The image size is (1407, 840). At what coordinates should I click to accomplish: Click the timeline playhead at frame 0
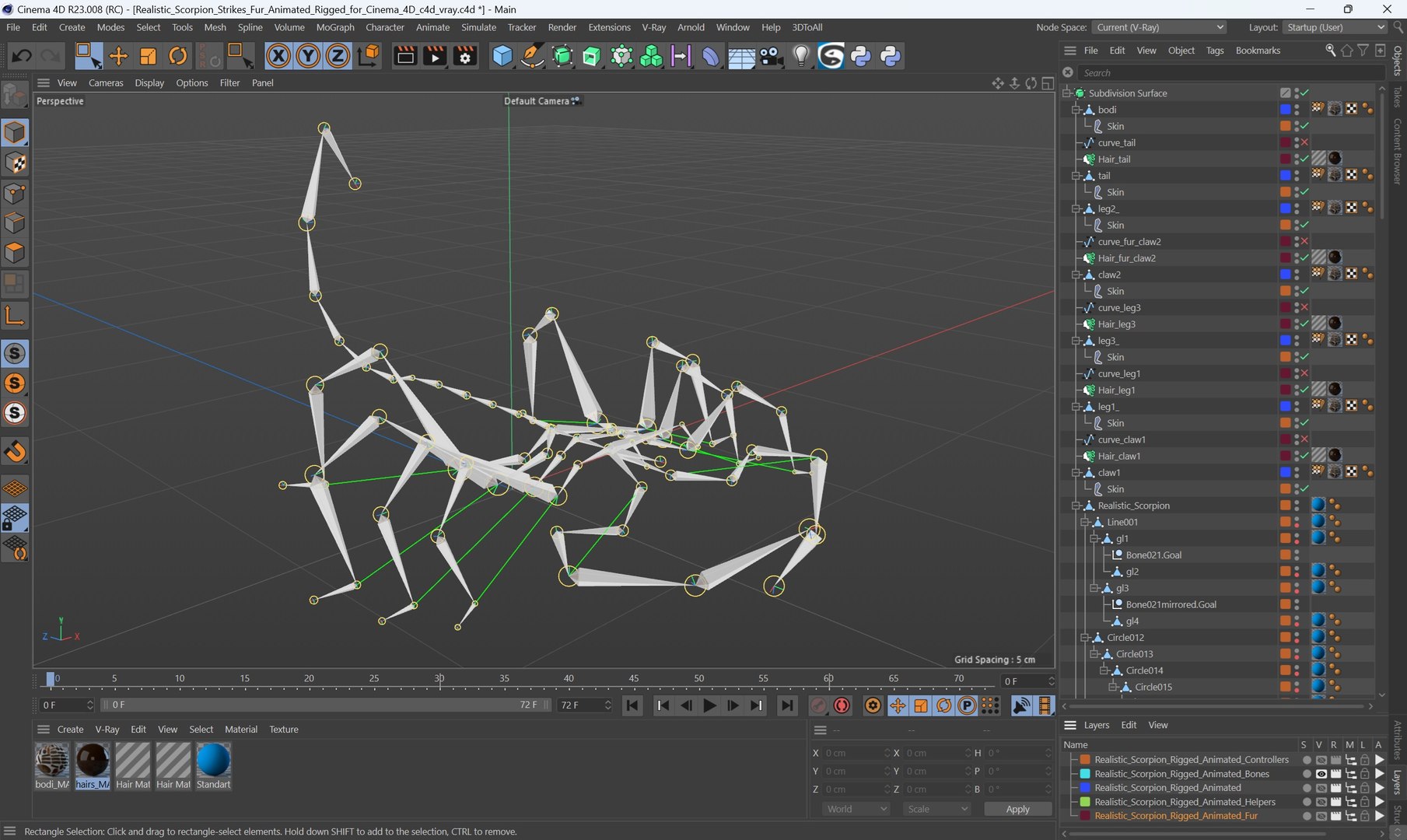[51, 679]
